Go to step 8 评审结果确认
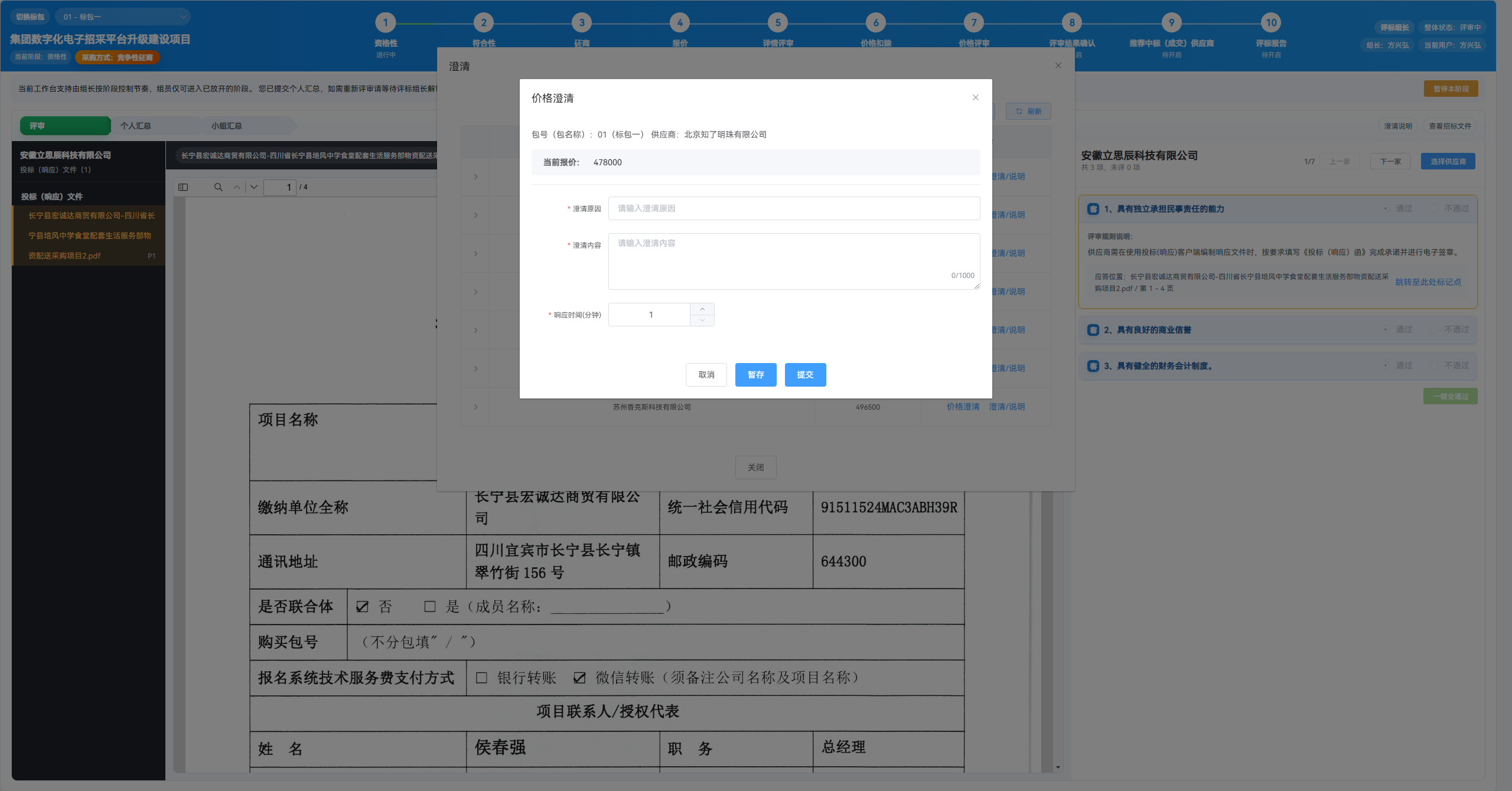 [x=1072, y=23]
